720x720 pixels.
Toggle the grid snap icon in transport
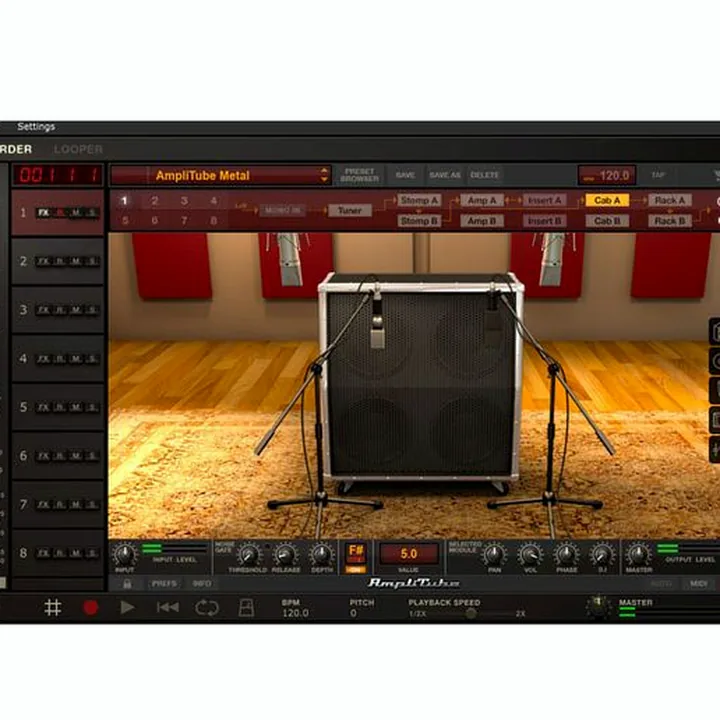[x=53, y=608]
